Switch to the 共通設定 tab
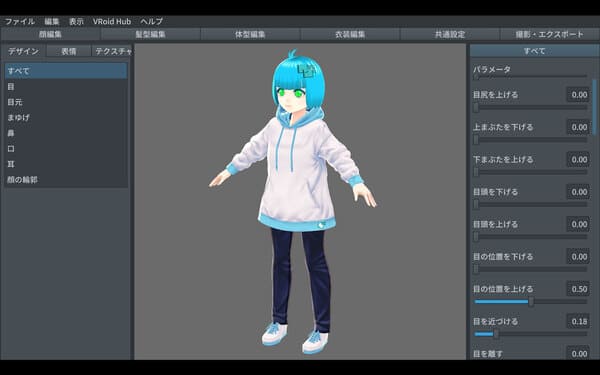600x375 pixels. [450, 34]
